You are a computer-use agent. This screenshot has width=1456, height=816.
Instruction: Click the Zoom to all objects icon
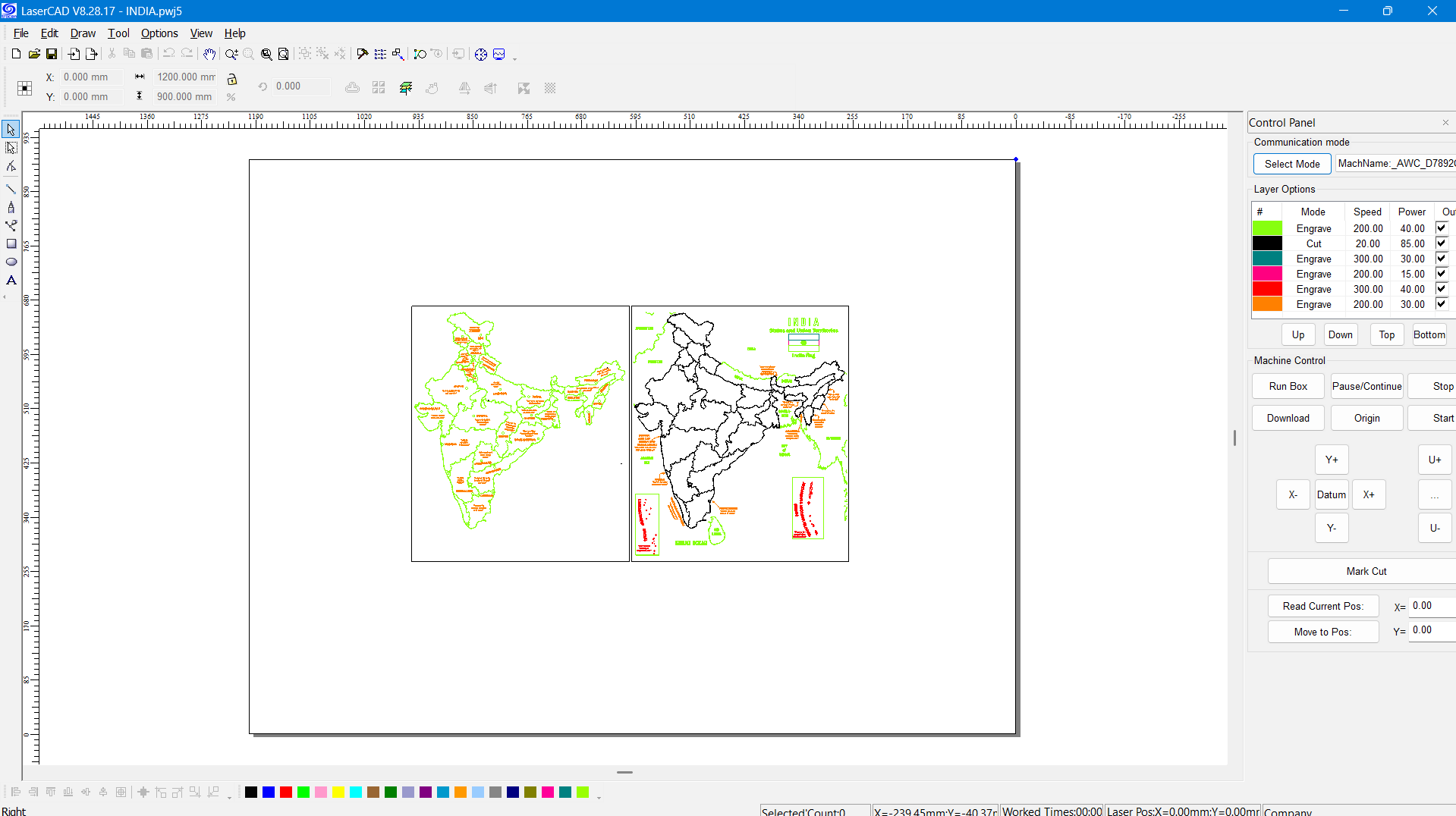[266, 54]
